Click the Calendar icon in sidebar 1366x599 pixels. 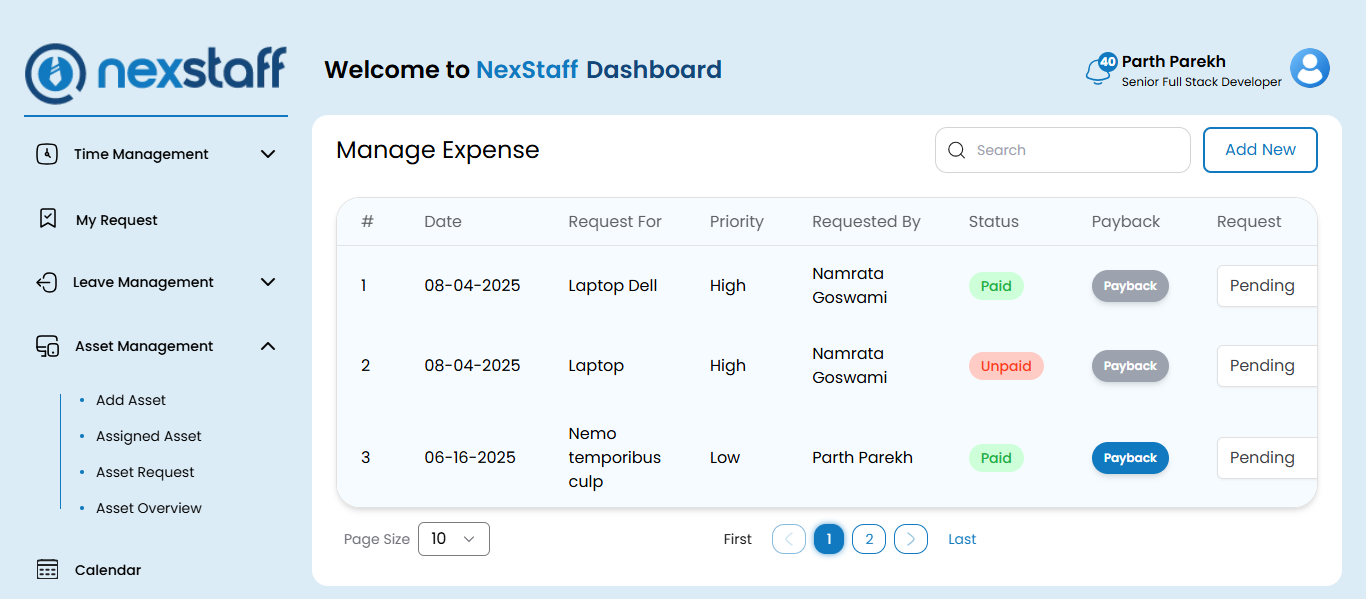click(x=47, y=569)
